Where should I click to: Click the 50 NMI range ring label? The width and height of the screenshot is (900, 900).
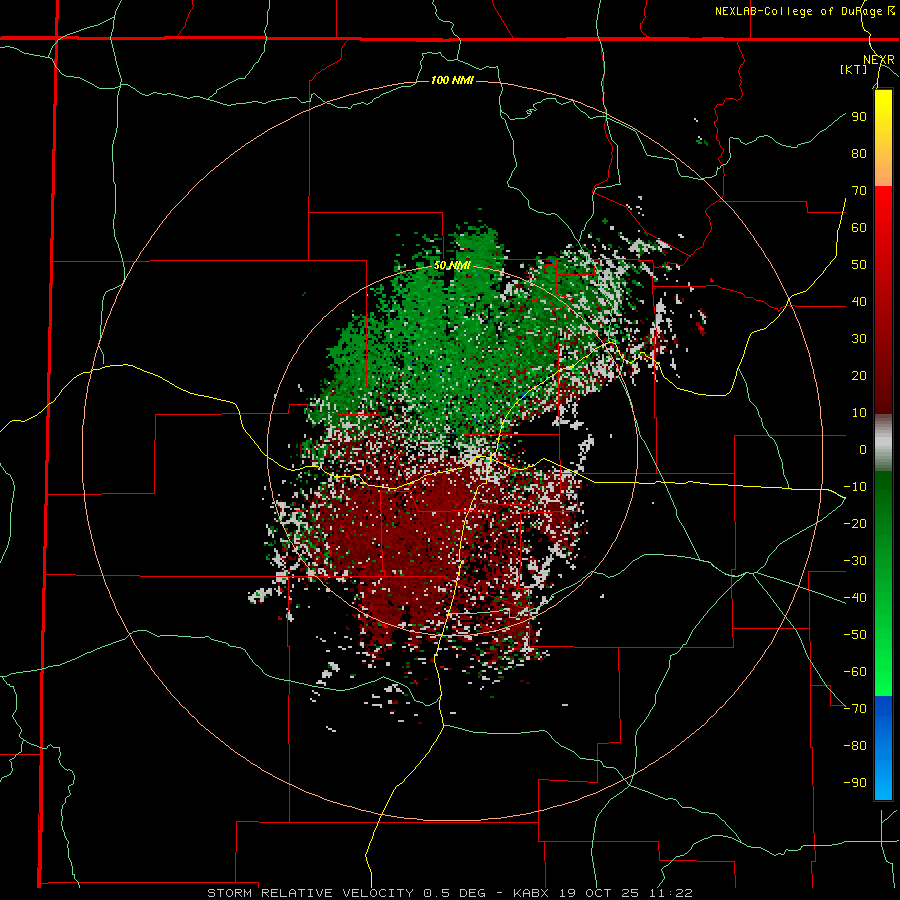pyautogui.click(x=452, y=265)
